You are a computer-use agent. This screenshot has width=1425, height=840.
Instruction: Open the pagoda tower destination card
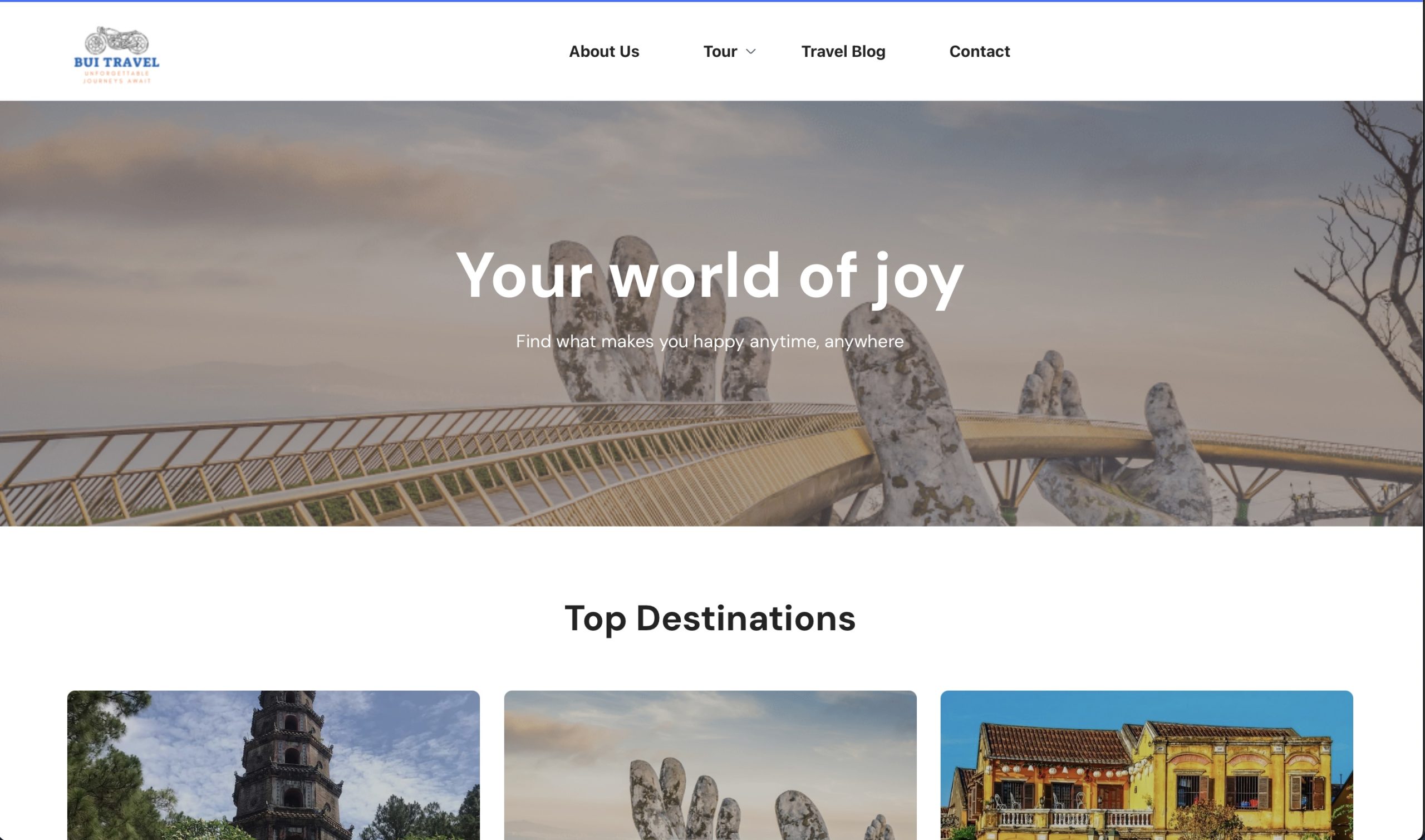click(273, 765)
